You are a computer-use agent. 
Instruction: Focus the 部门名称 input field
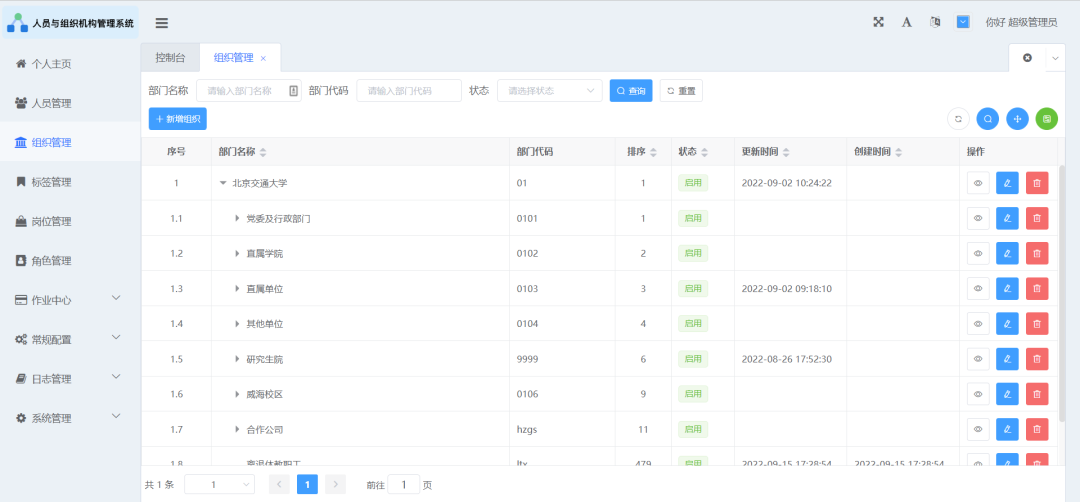coord(249,90)
